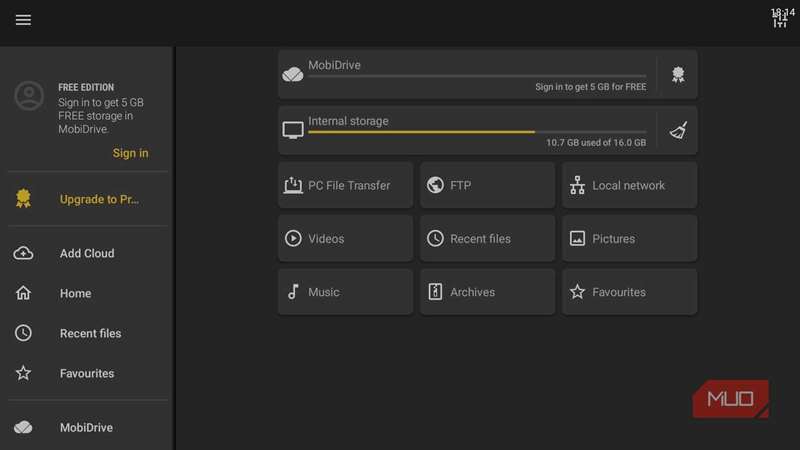Click the Internal storage usage bar
800x450 pixels.
(x=476, y=131)
